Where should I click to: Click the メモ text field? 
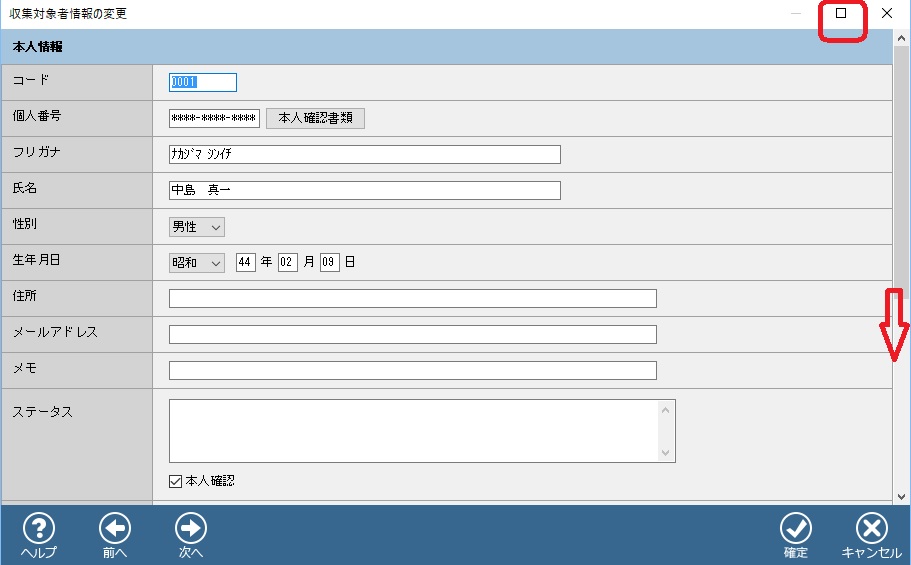pos(412,370)
